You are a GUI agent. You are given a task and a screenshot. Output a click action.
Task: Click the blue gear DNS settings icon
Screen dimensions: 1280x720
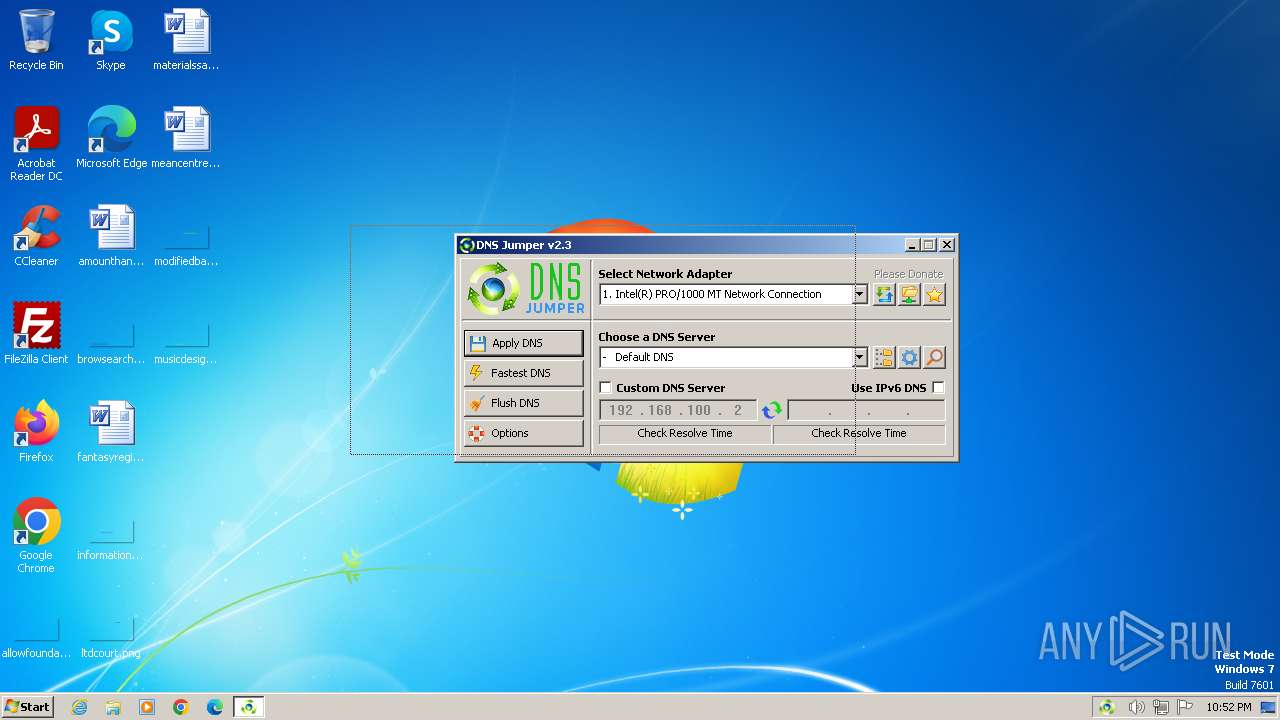click(909, 357)
